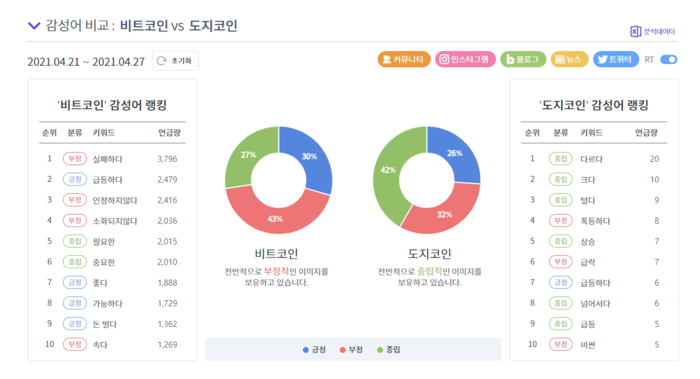
Task: Click the red 부정 legend item
Action: [x=351, y=350]
